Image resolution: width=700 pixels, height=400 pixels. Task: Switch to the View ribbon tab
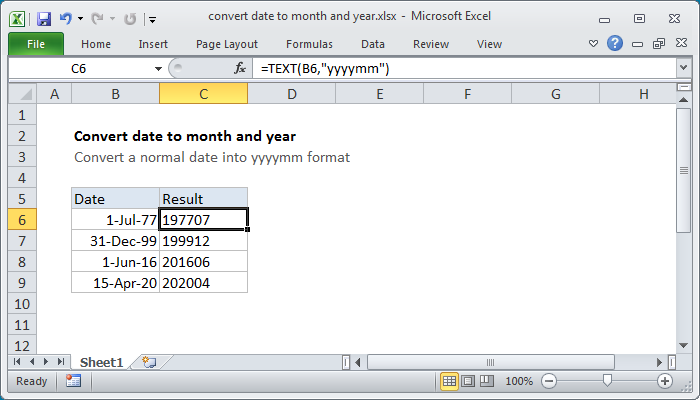pos(489,44)
